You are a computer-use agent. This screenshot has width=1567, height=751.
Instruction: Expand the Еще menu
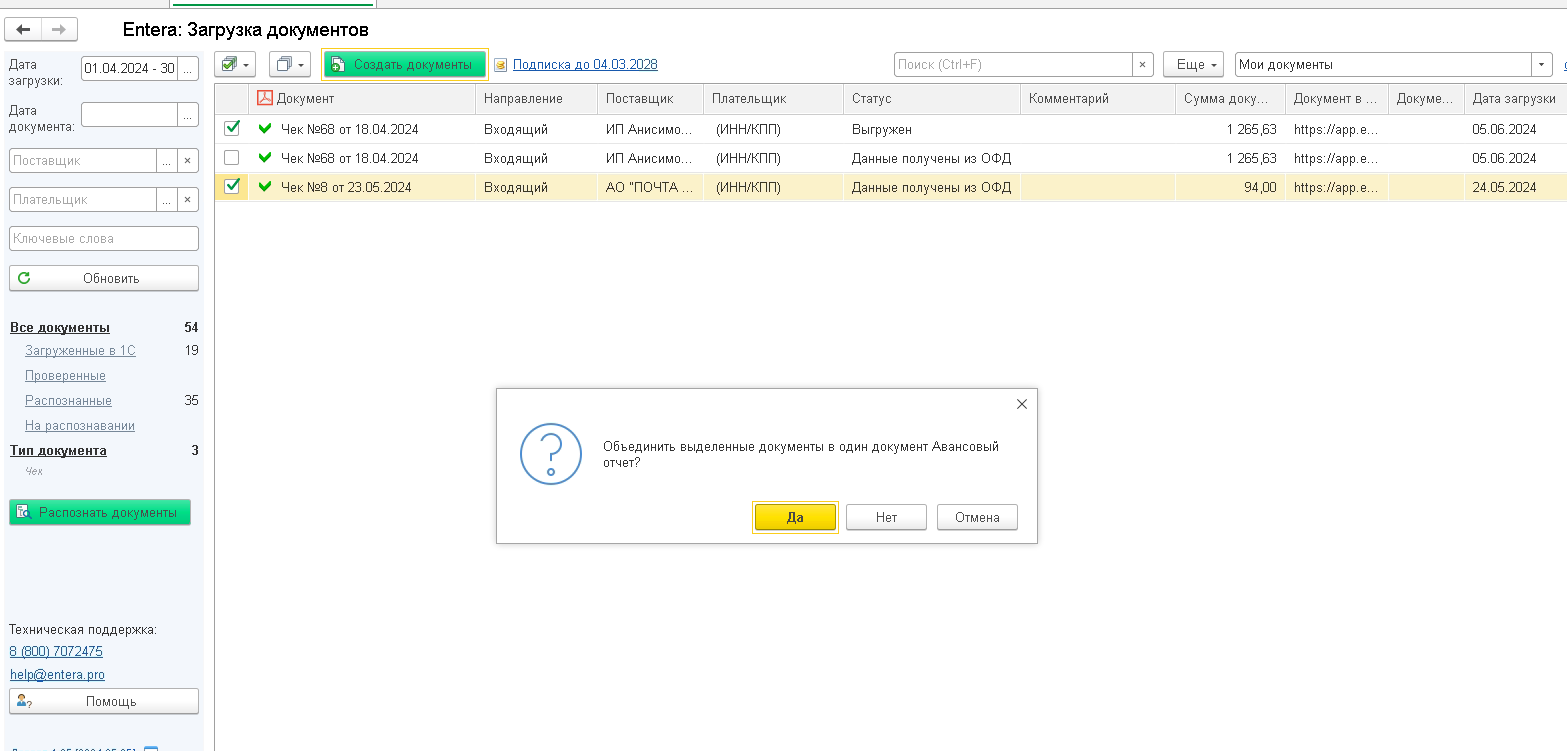pyautogui.click(x=1194, y=65)
